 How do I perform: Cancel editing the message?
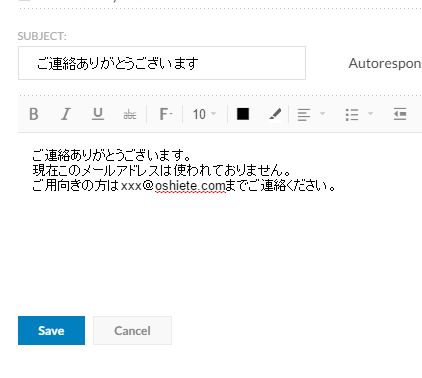(x=132, y=330)
